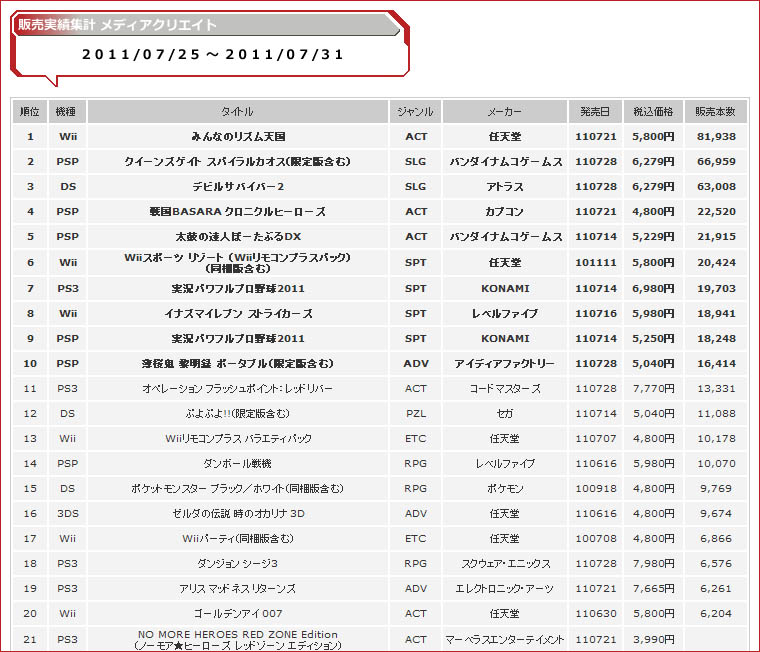Click the 発売日 column header

point(595,111)
